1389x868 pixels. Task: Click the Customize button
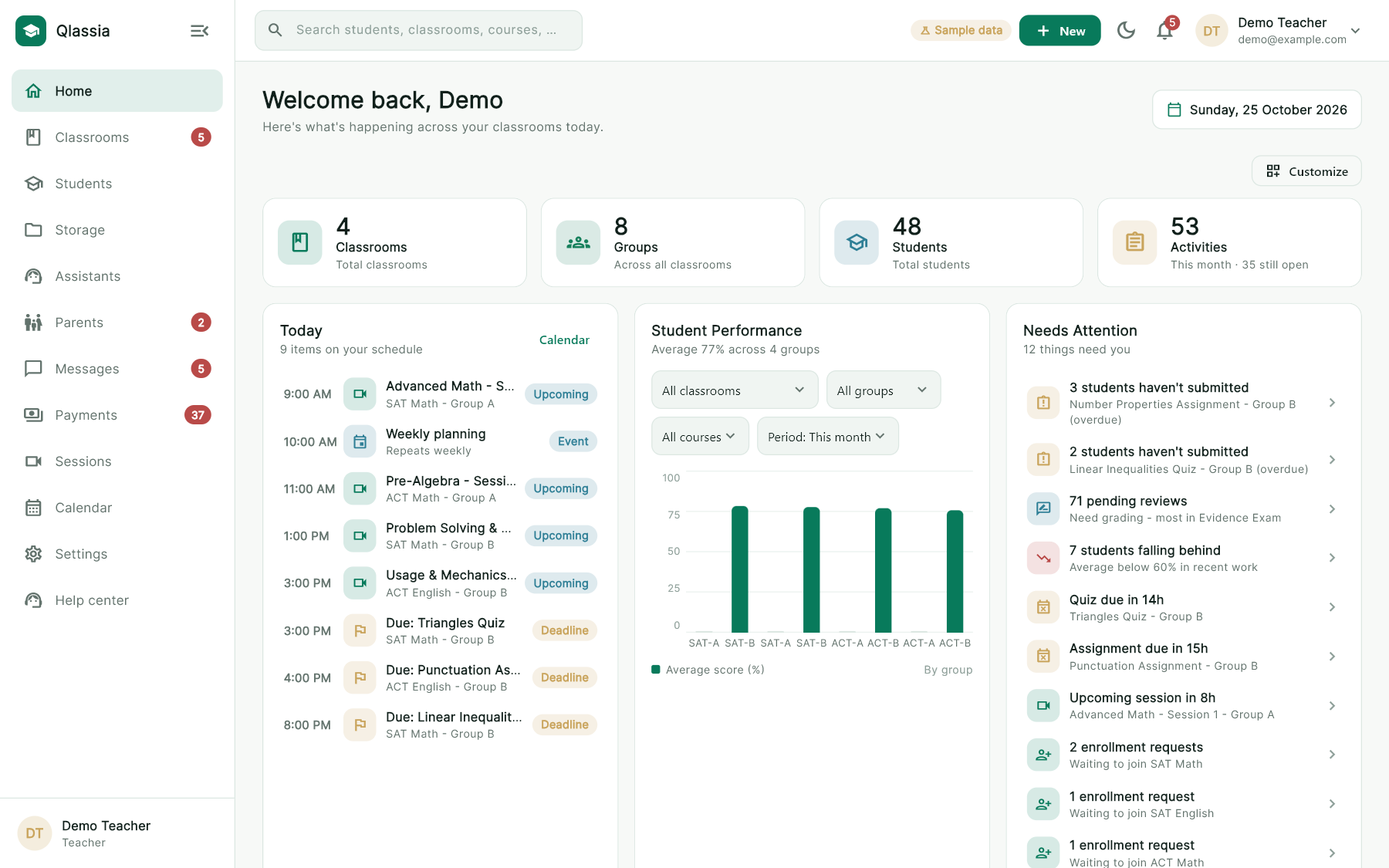coord(1306,171)
